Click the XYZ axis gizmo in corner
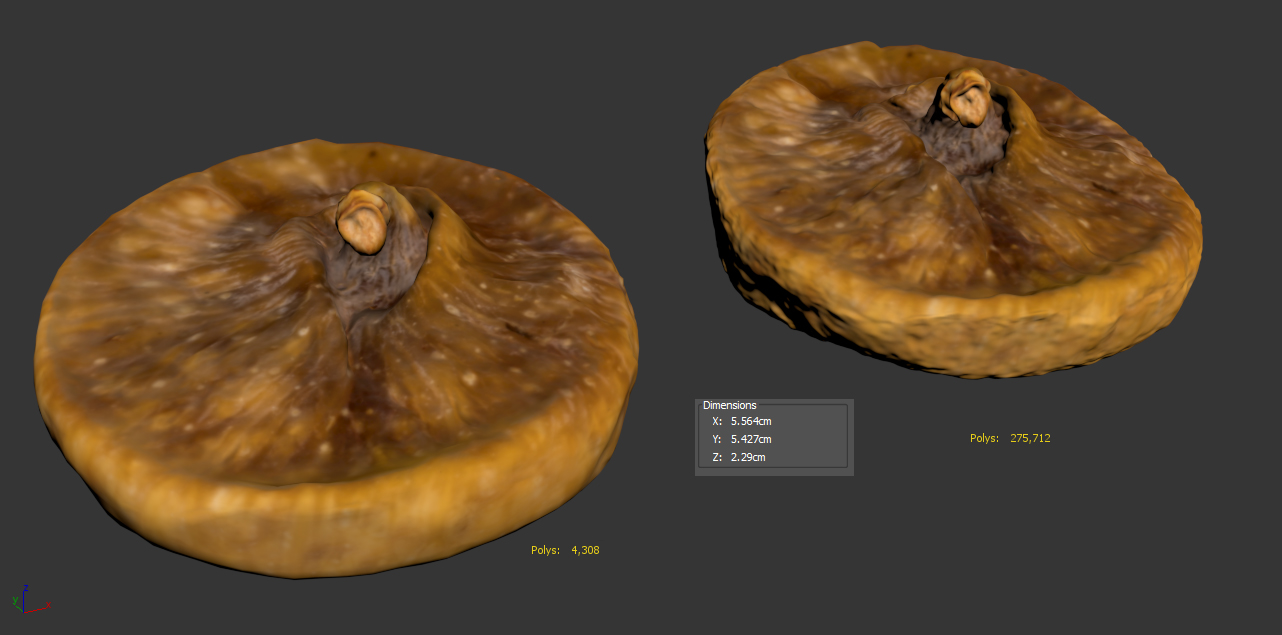The width and height of the screenshot is (1282, 635). (32, 599)
